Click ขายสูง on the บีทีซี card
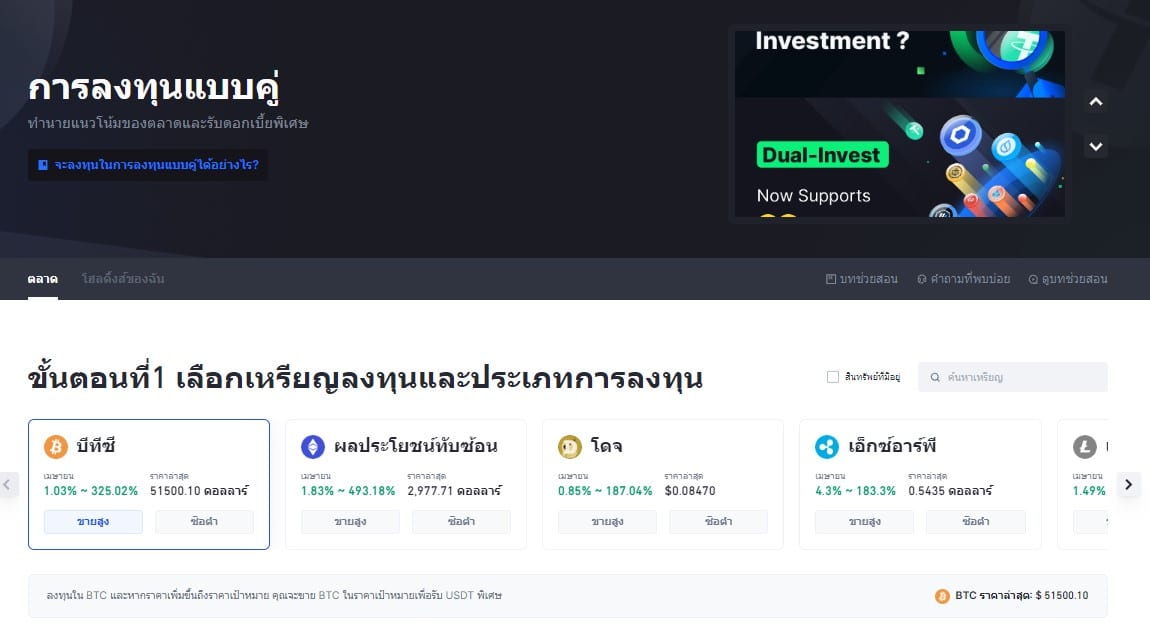This screenshot has width=1150, height=629. coord(92,521)
